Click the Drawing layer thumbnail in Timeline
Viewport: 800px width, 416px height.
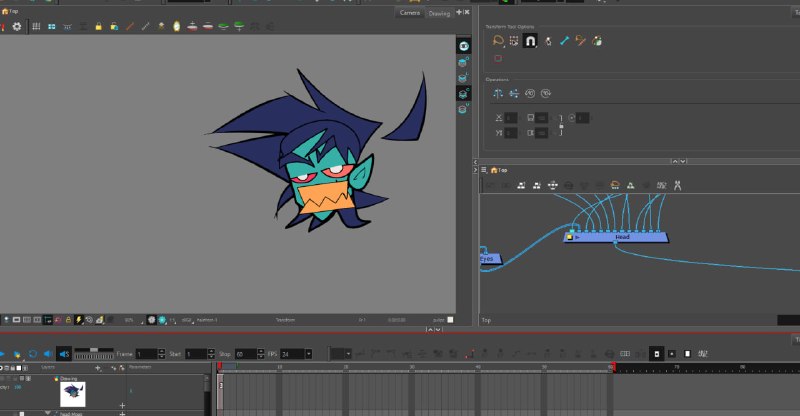[73, 394]
